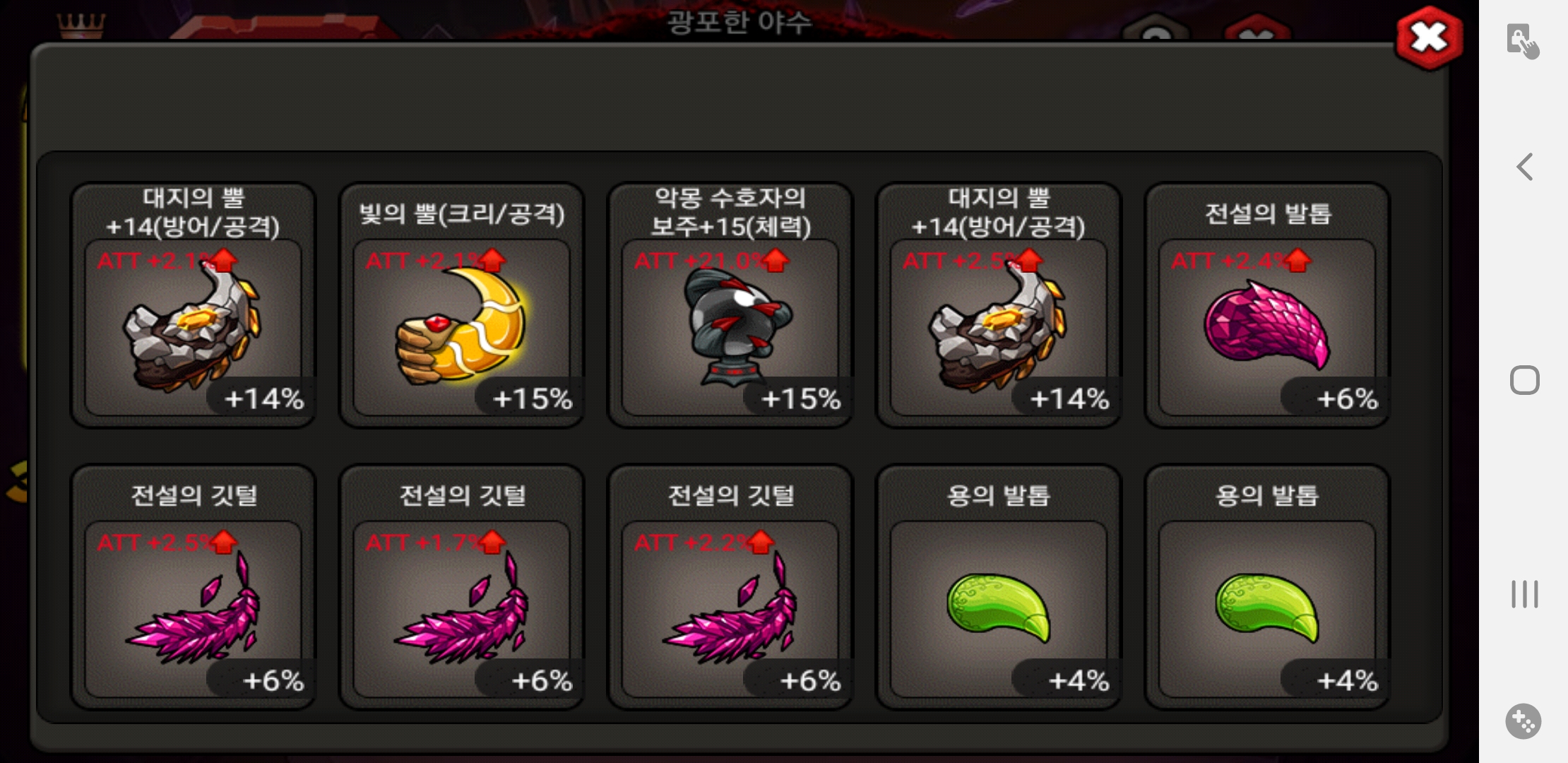Tap the first 용의 발톱 green claw in the bottom row

coord(999,586)
